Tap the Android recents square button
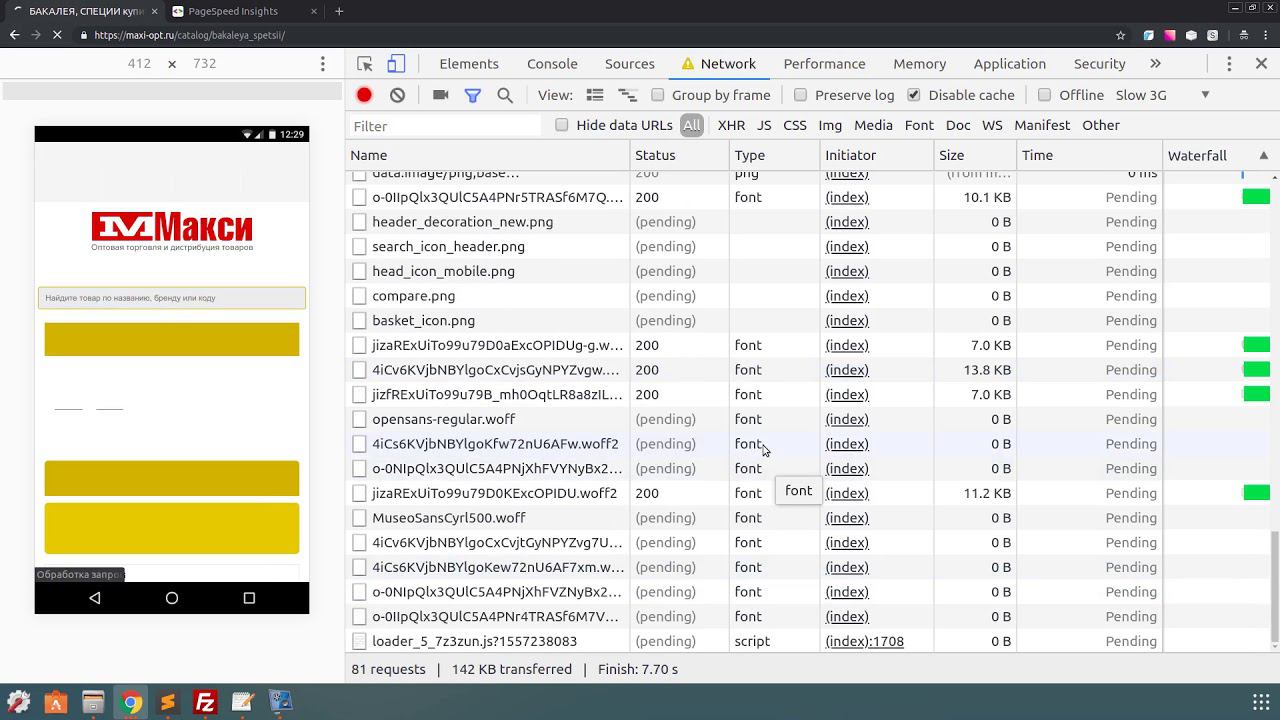This screenshot has height=720, width=1280. point(249,598)
